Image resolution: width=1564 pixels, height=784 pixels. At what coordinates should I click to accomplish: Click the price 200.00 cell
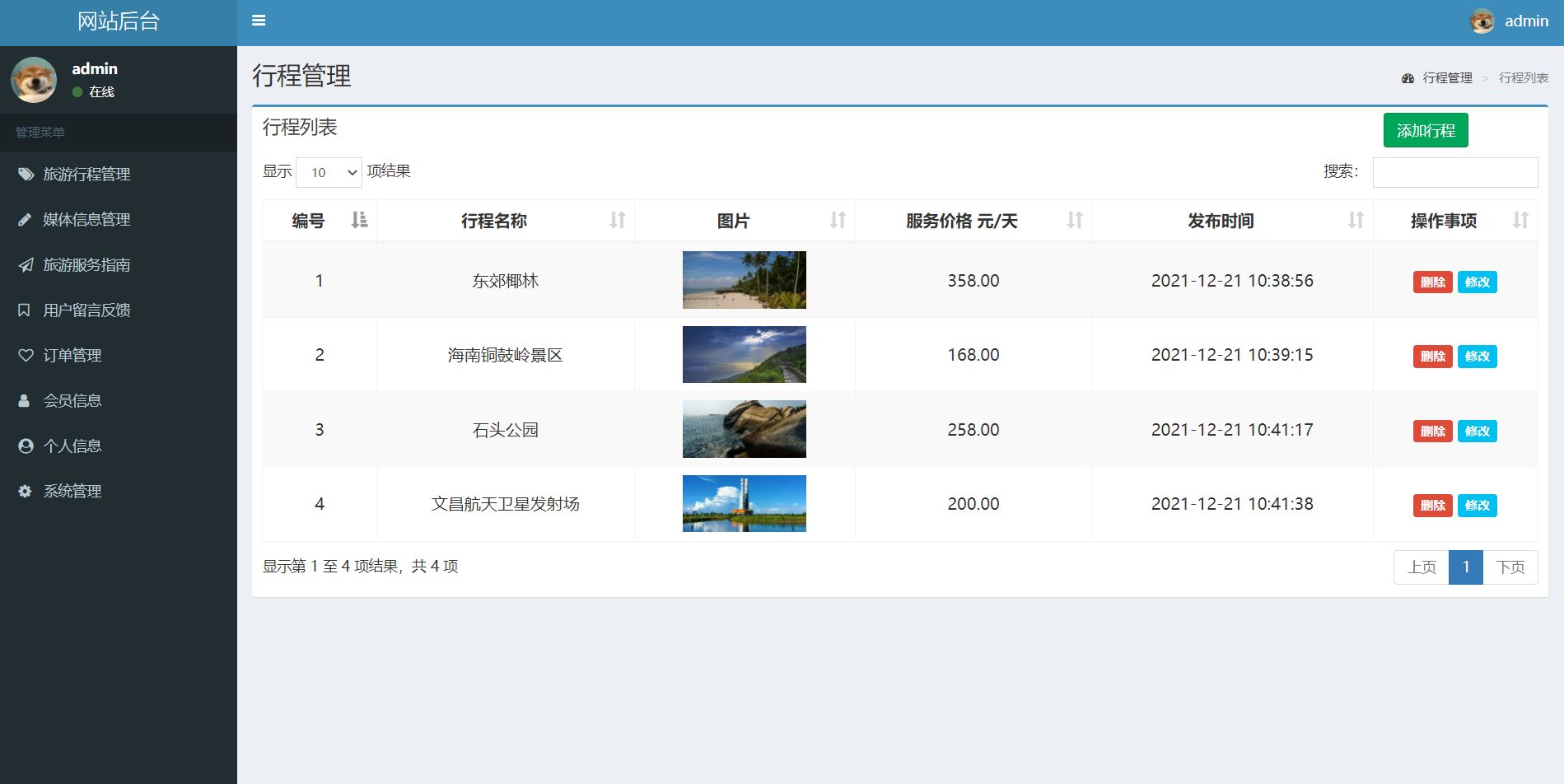click(973, 504)
